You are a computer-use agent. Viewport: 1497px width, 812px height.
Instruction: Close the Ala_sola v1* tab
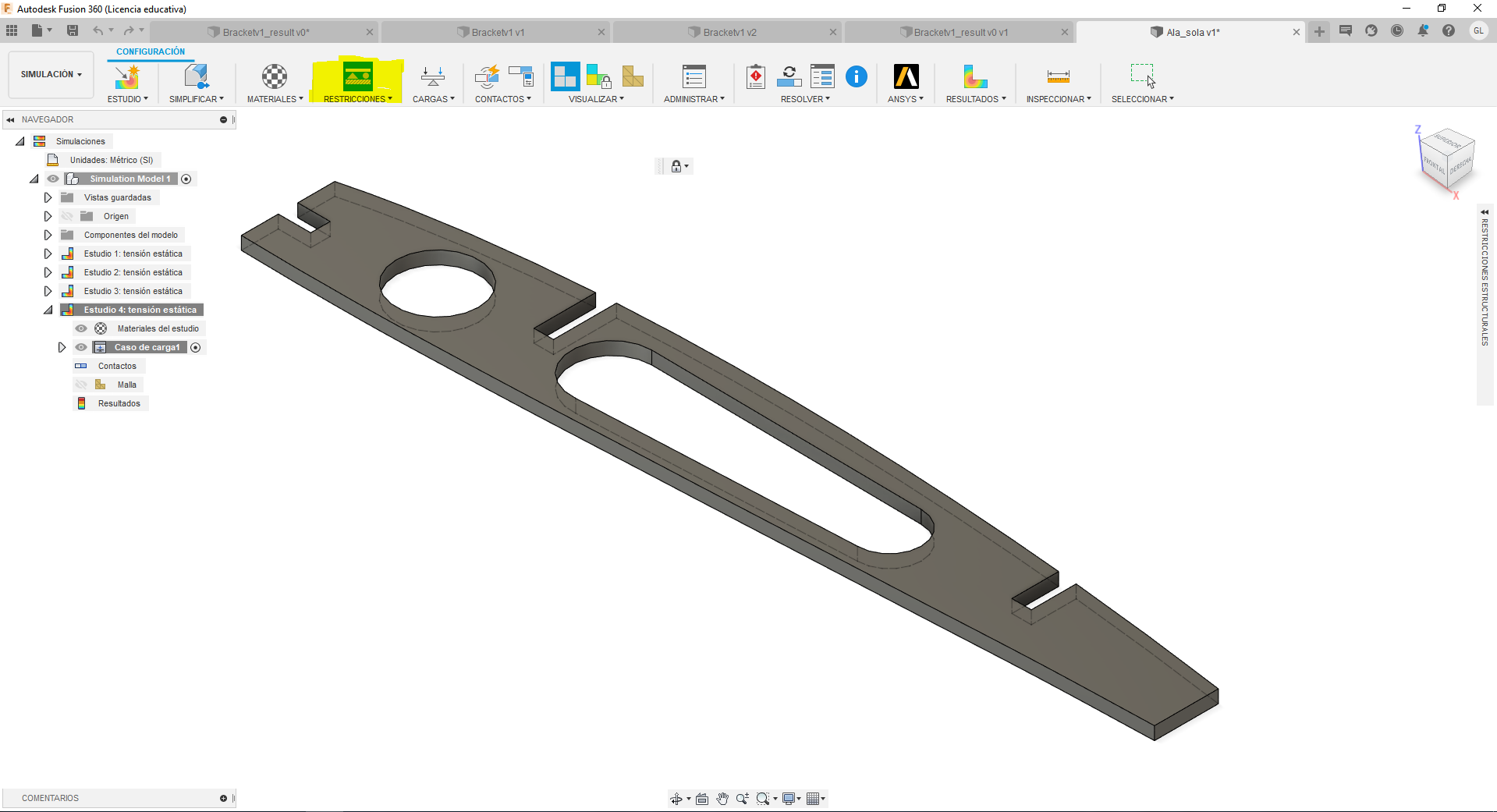point(1297,32)
